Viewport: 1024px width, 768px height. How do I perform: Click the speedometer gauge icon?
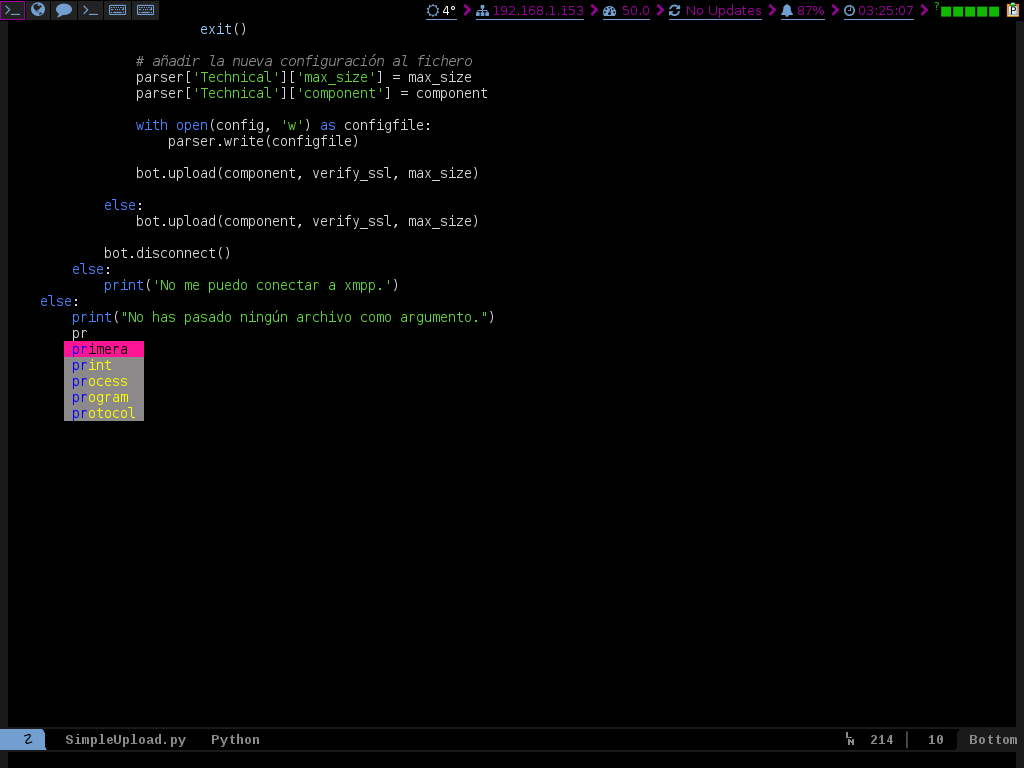click(610, 10)
